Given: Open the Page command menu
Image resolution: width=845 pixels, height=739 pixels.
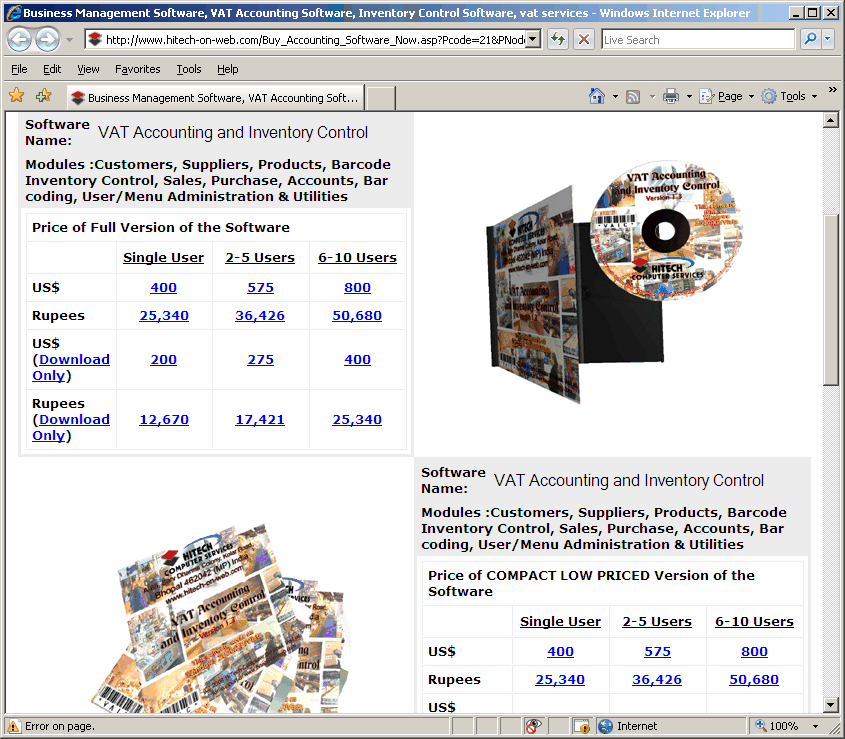Looking at the screenshot, I should coord(726,96).
